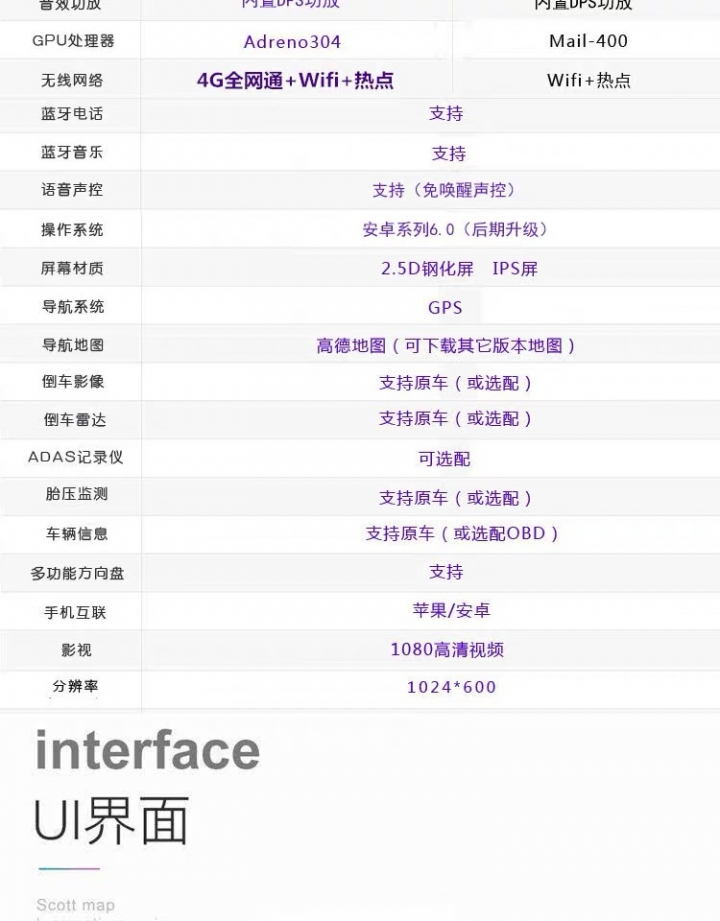Click the 胎压监测 row label
The width and height of the screenshot is (720, 921).
click(76, 494)
